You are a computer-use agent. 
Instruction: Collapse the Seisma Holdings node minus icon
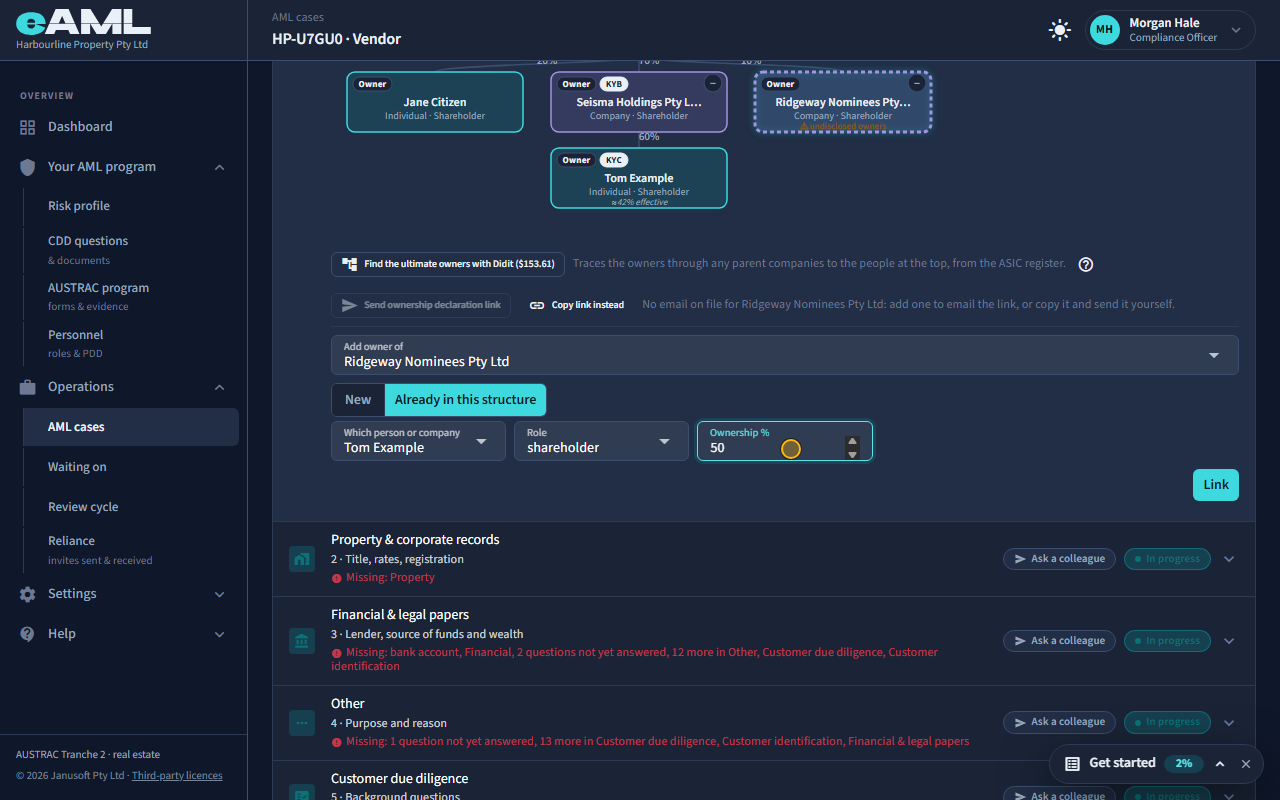(x=712, y=83)
